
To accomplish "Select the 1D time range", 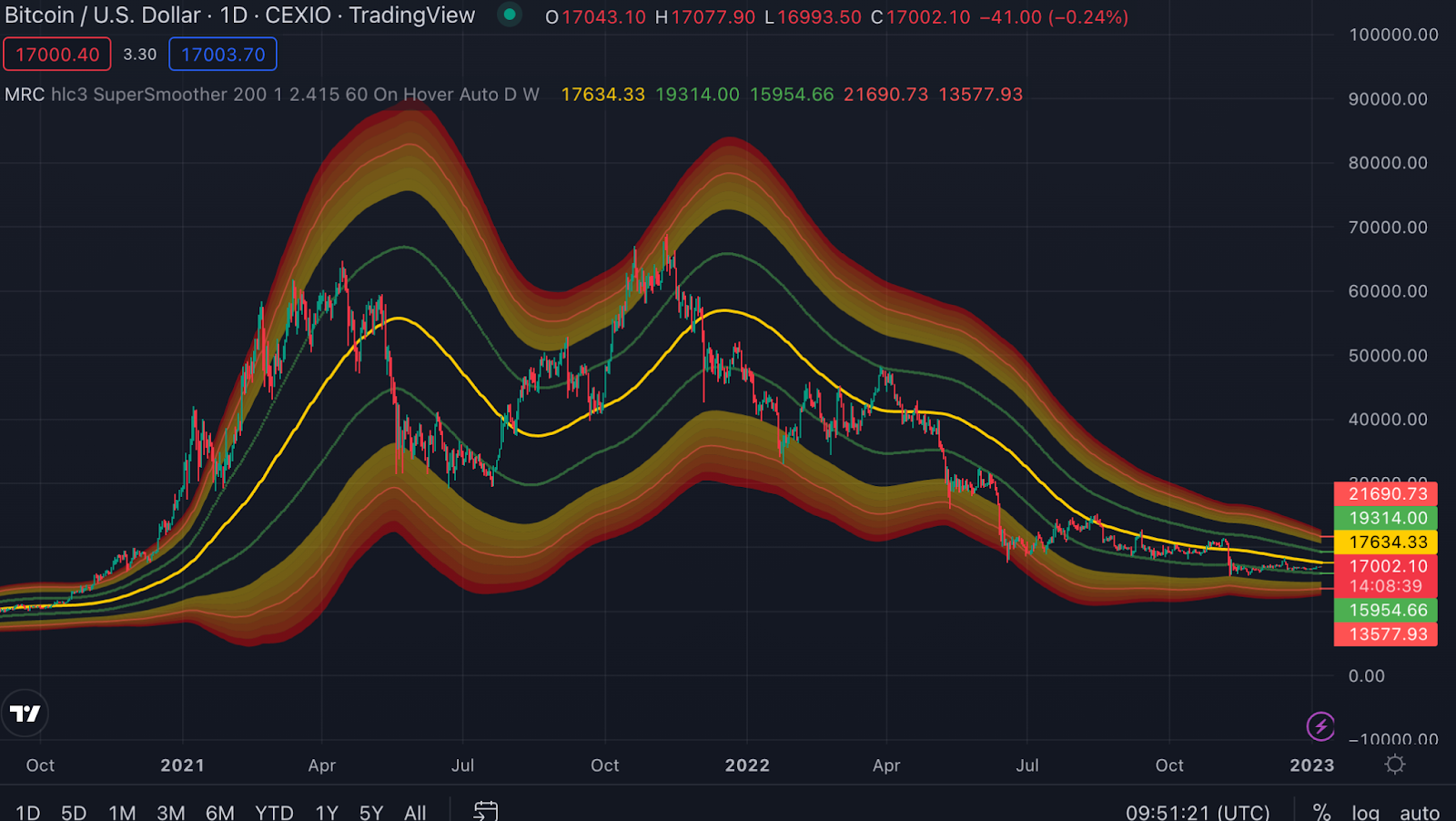I will (x=27, y=812).
